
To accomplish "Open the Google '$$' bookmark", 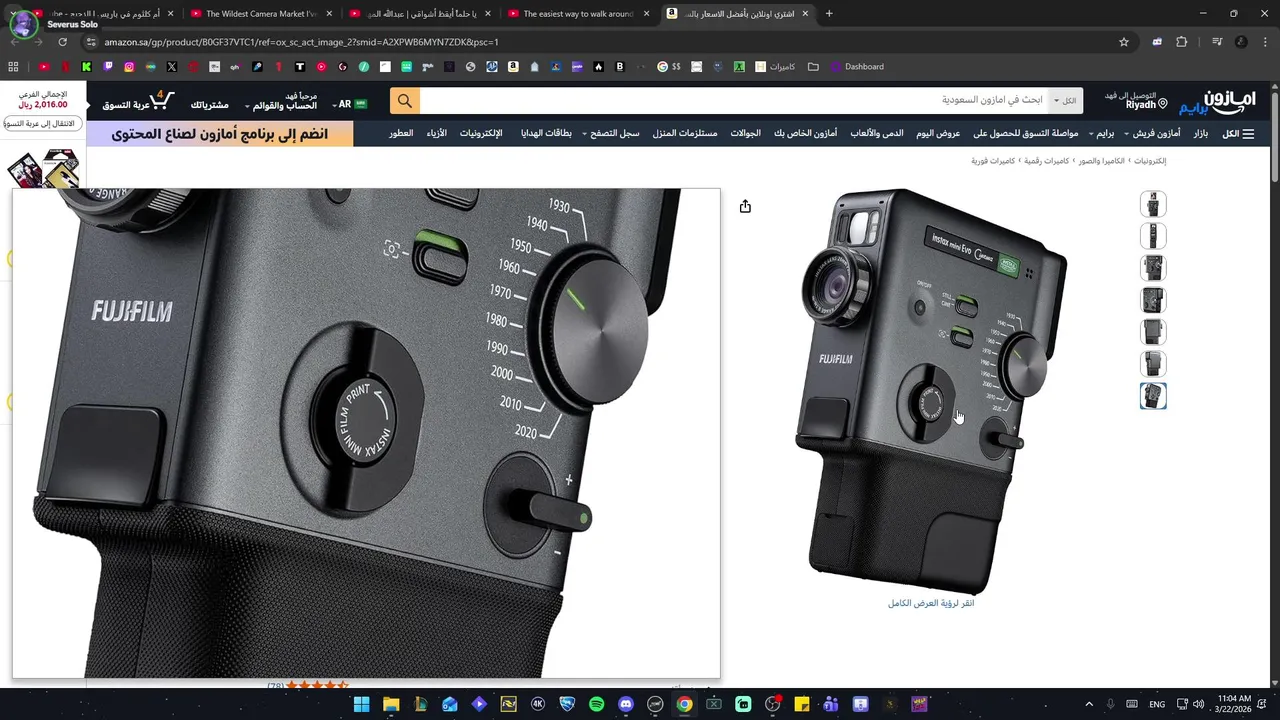I will pos(669,67).
